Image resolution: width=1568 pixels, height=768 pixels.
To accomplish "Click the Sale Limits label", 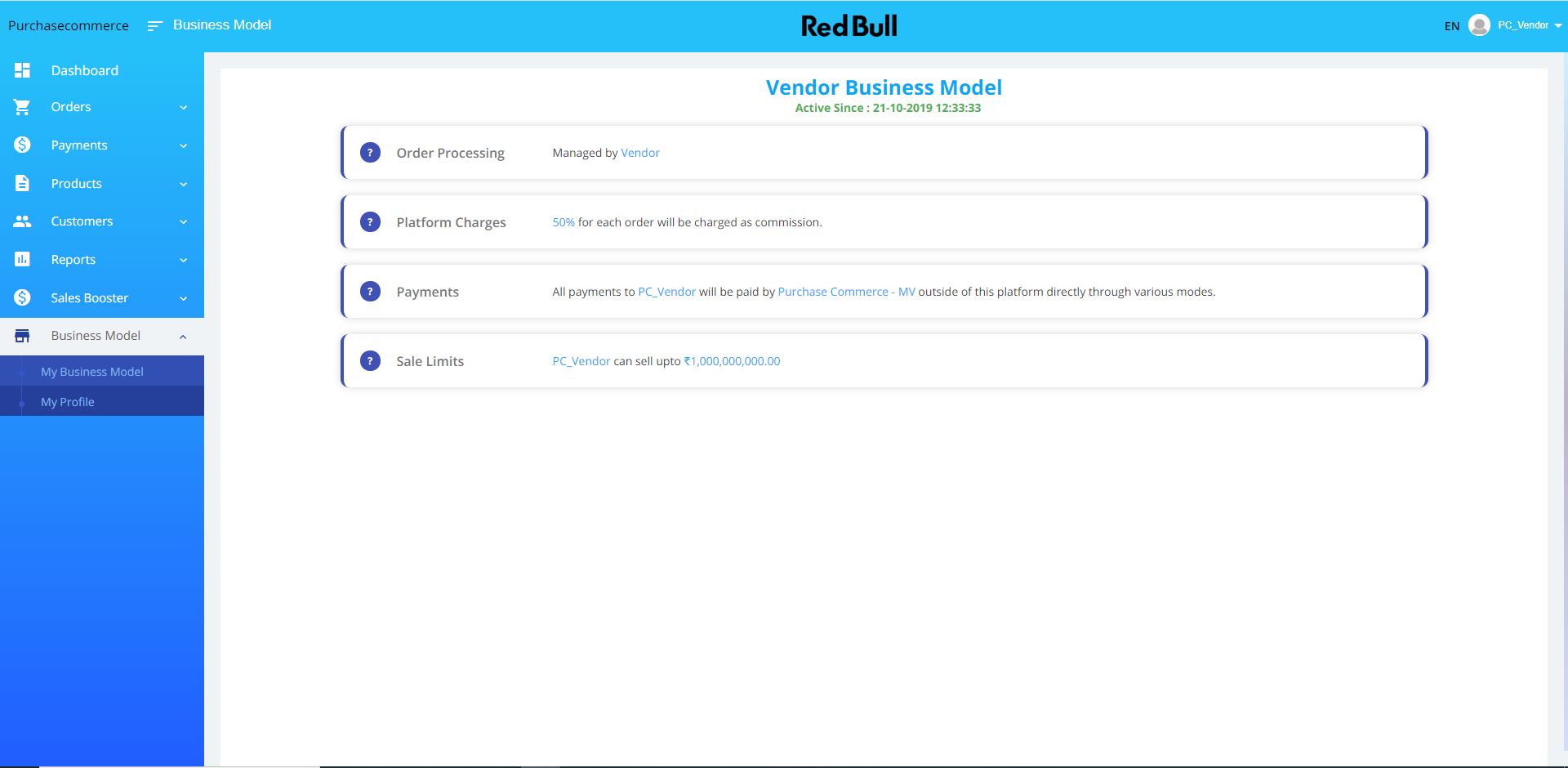I will click(430, 361).
